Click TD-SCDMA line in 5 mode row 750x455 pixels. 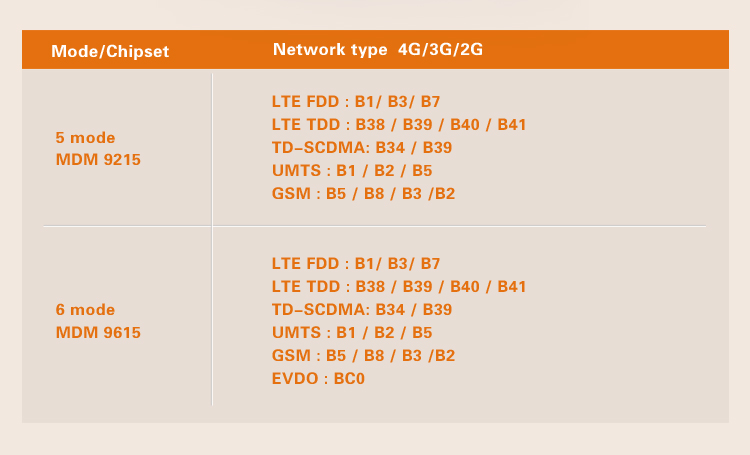pyautogui.click(x=362, y=147)
